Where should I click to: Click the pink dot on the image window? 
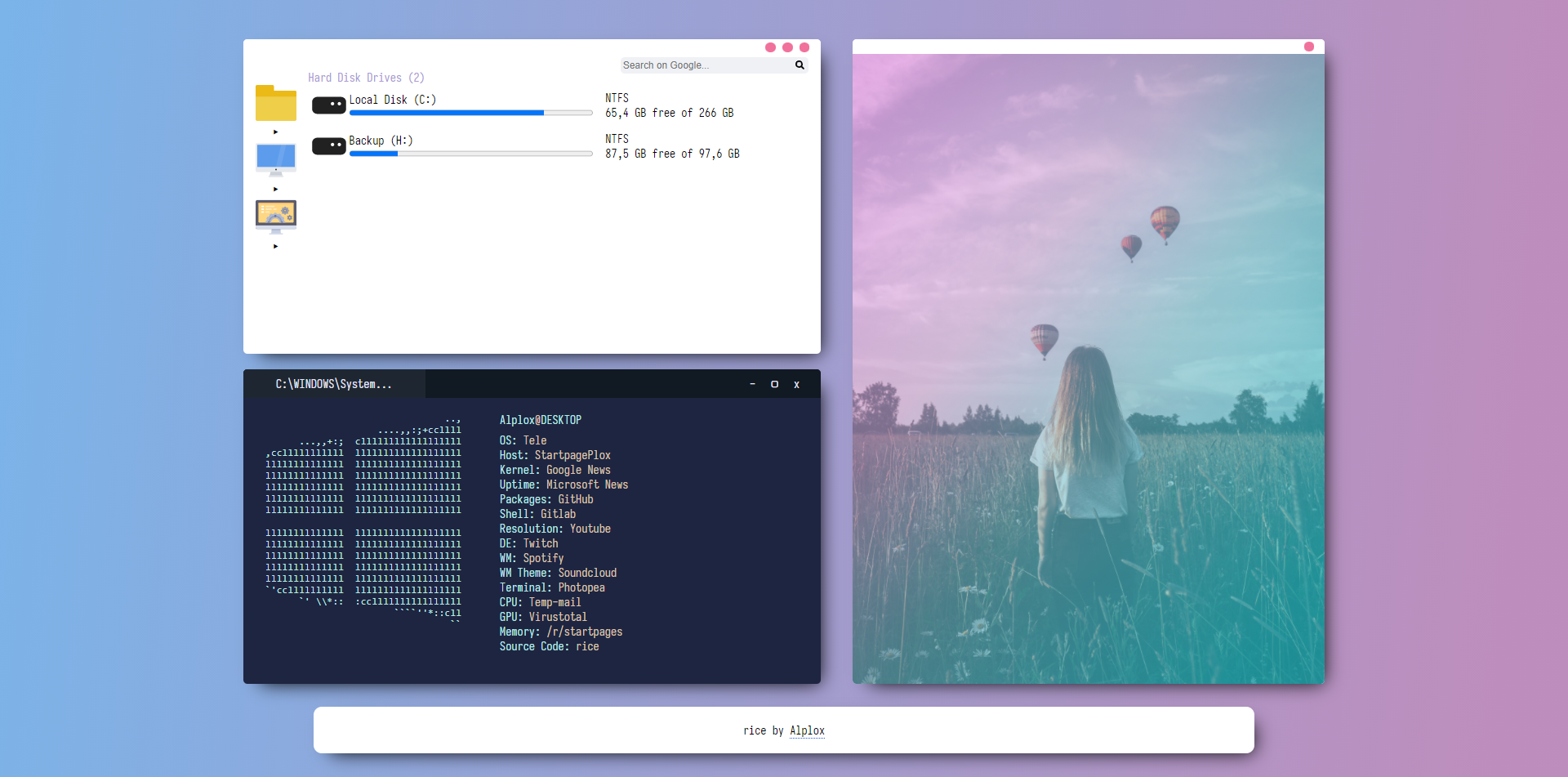coord(1309,47)
